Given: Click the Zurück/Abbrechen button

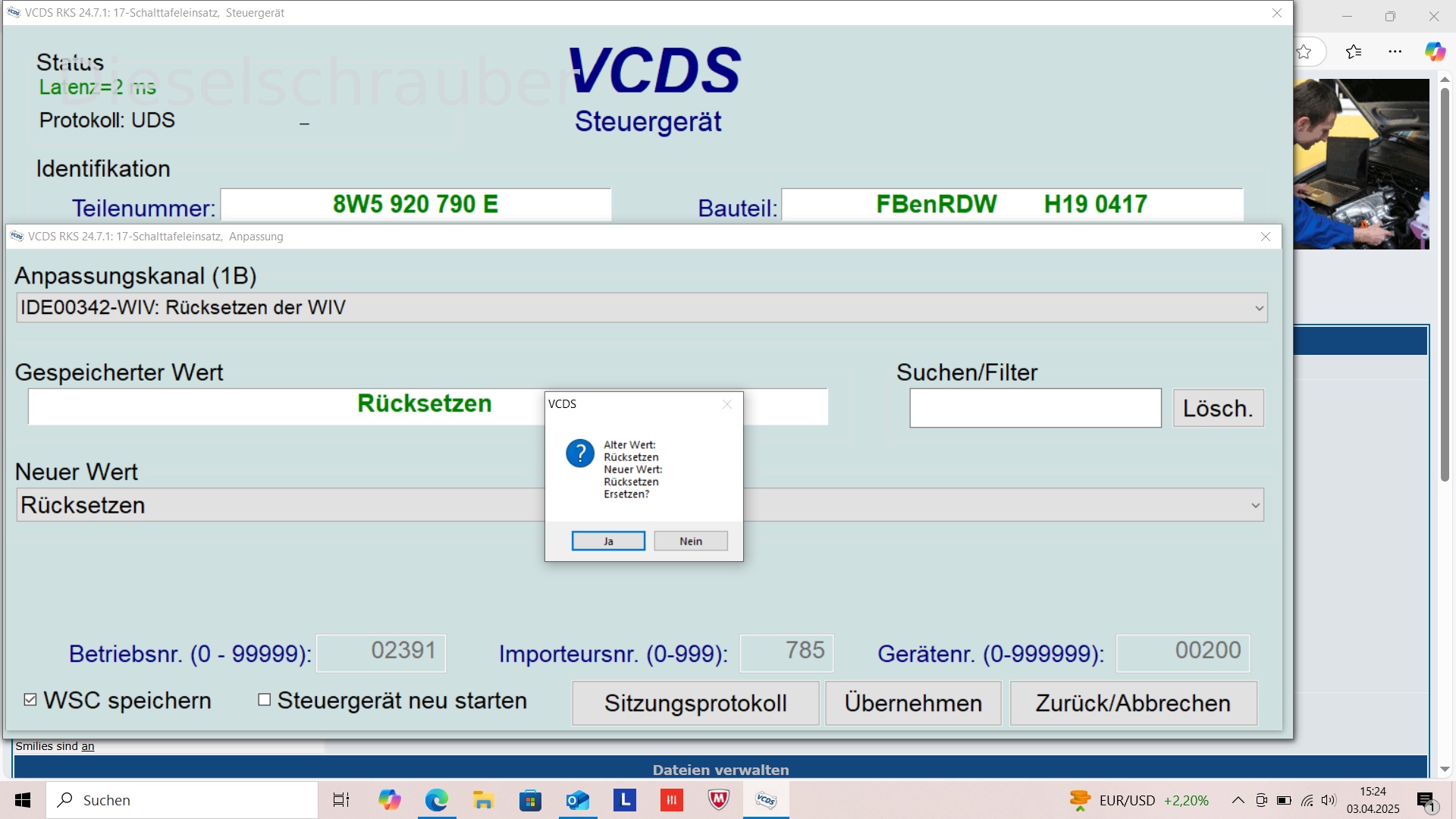Looking at the screenshot, I should pos(1133,703).
